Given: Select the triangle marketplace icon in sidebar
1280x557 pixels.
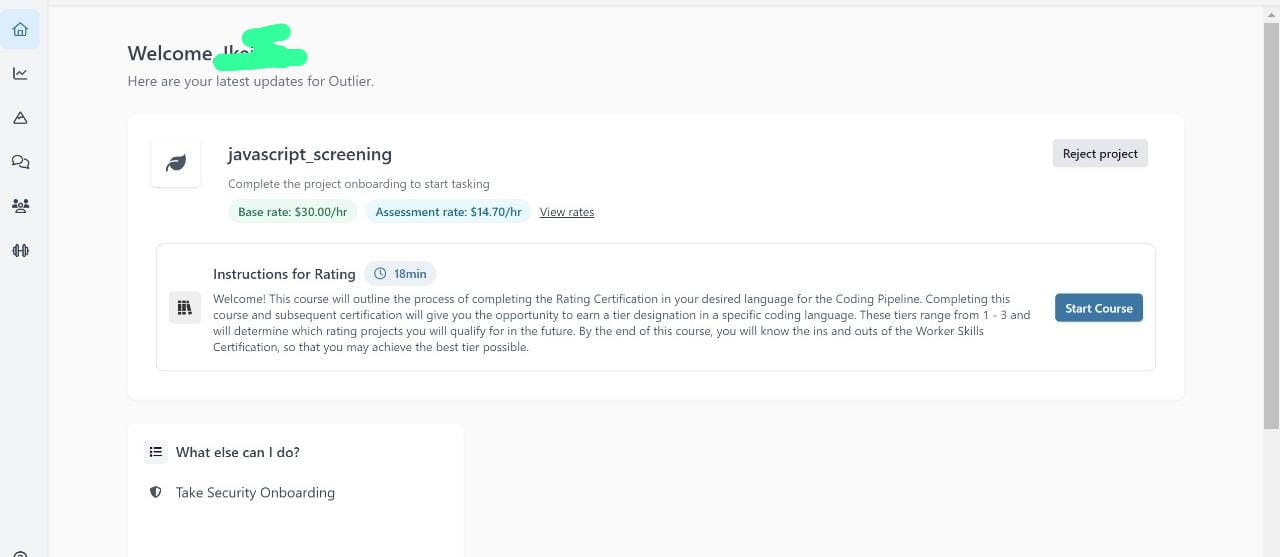Looking at the screenshot, I should coord(20,118).
